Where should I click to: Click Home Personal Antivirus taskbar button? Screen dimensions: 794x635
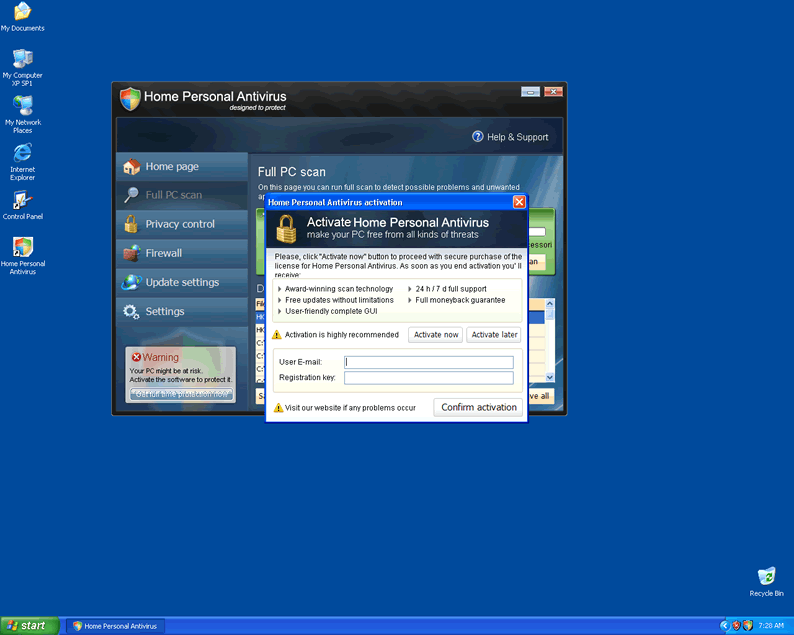(115, 626)
